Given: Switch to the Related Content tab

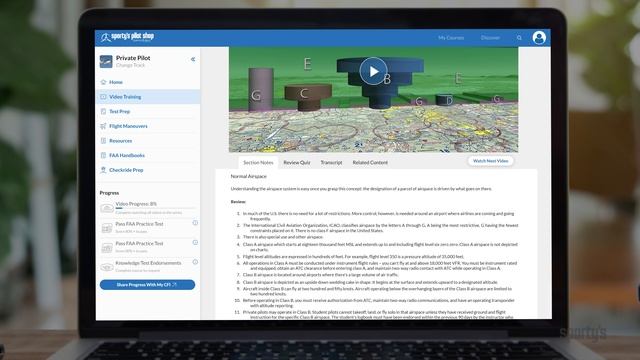Looking at the screenshot, I should [370, 162].
